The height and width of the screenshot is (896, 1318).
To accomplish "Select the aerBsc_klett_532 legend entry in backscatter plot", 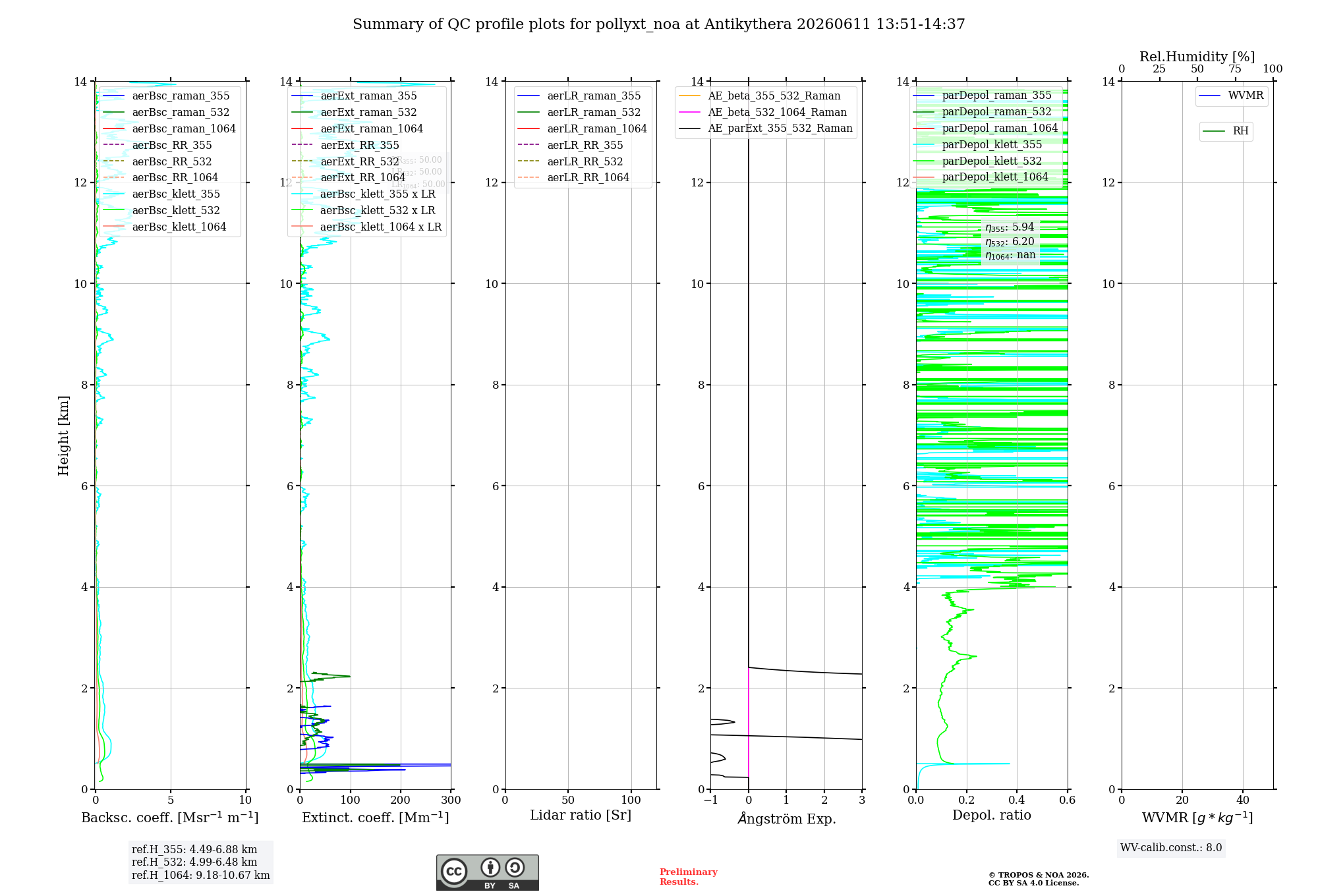I will click(x=161, y=211).
